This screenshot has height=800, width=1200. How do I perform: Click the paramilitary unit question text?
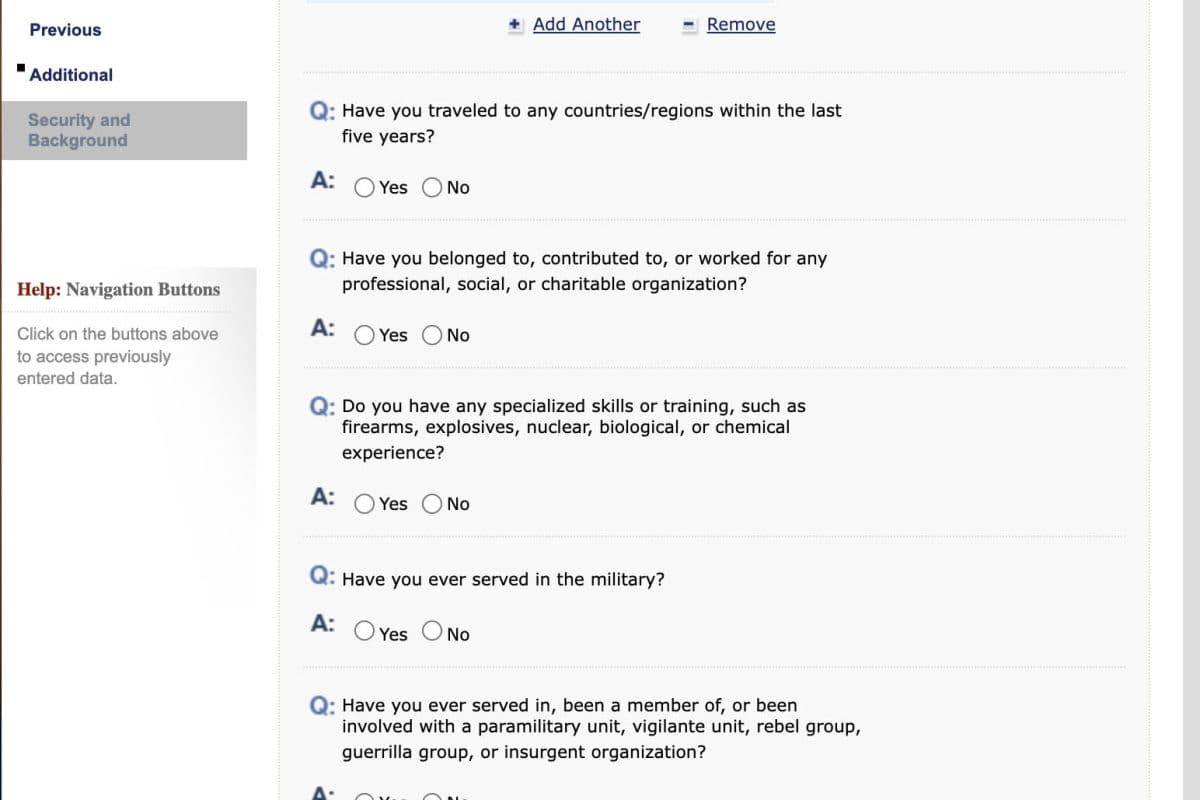point(600,728)
